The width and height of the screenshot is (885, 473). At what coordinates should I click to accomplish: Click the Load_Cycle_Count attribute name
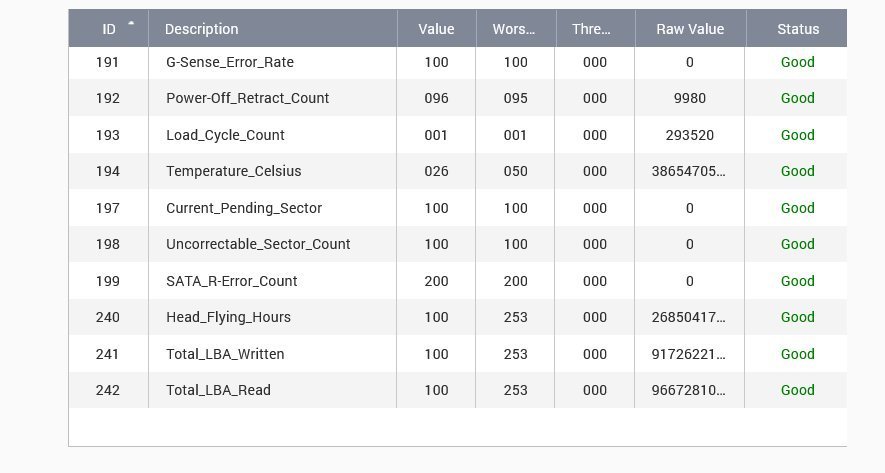(225, 135)
